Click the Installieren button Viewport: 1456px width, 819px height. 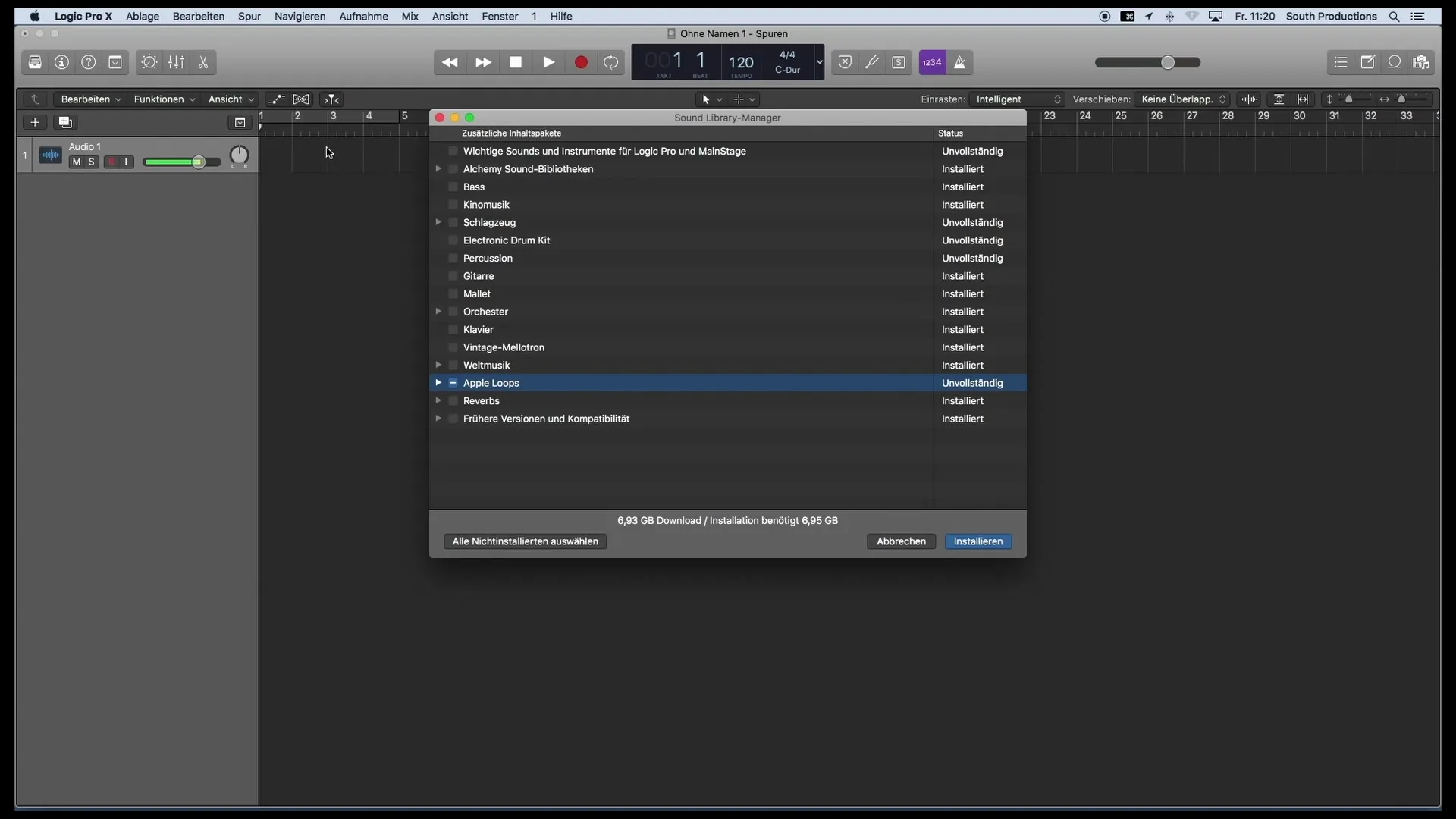click(x=977, y=541)
